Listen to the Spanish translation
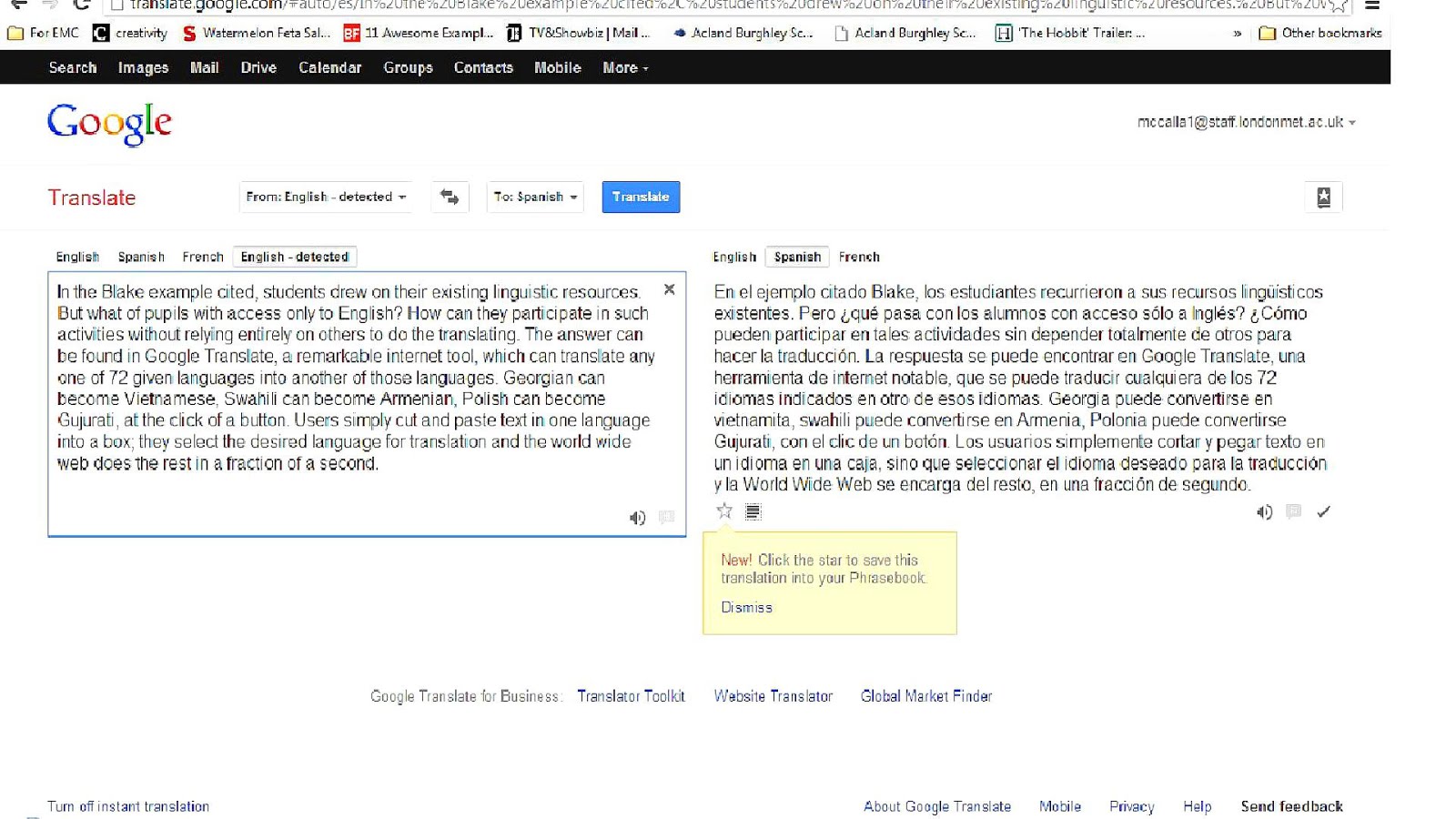Screen dimensions: 1456x819 click(x=1264, y=512)
